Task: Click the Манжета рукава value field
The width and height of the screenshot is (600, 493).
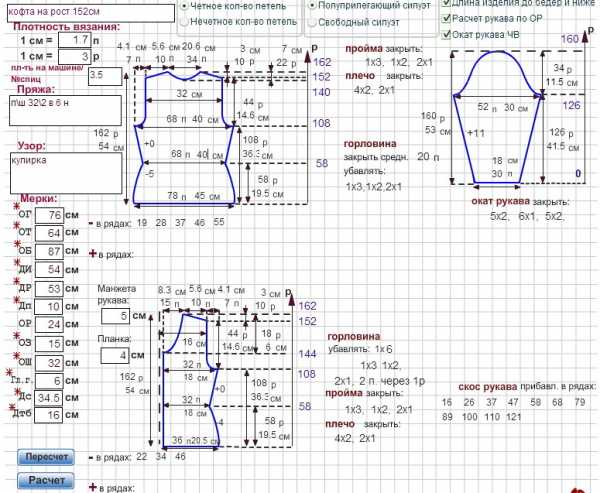Action: tap(115, 317)
